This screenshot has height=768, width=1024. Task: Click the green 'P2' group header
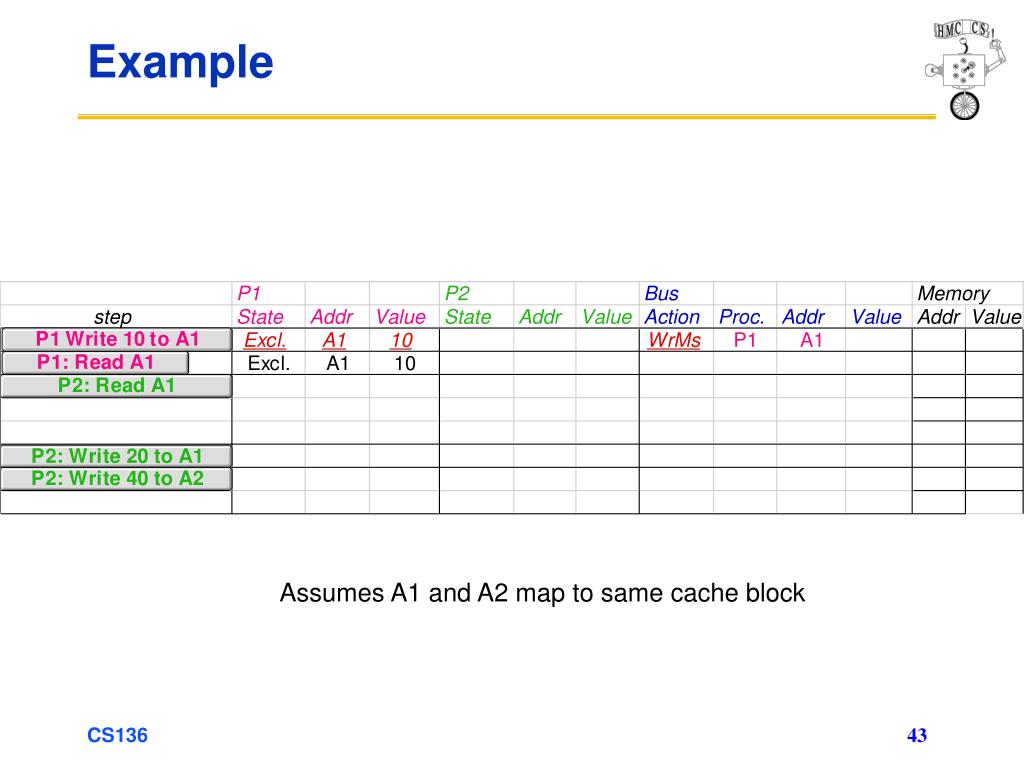click(457, 293)
